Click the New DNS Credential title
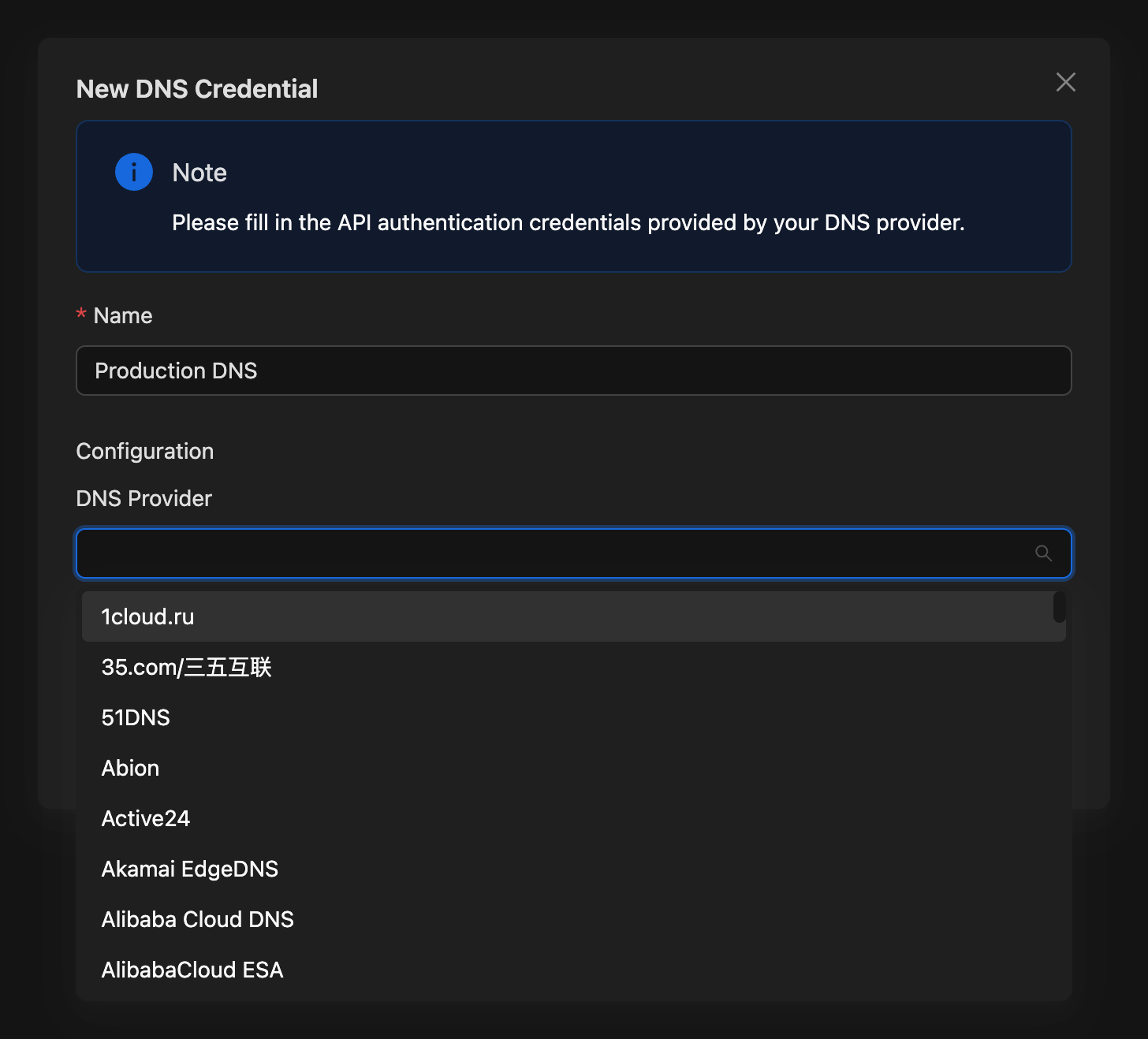Screen dimensions: 1148x1039 (197, 89)
